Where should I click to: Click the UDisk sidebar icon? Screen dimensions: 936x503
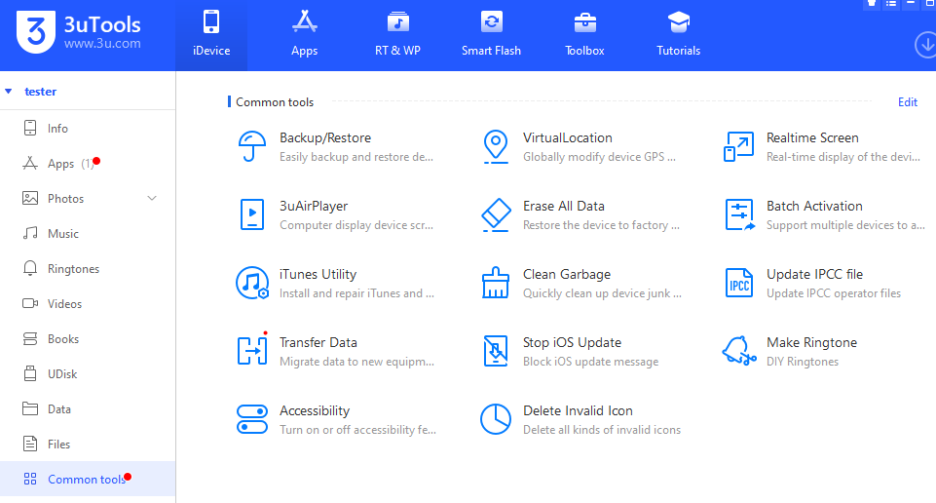[30, 374]
